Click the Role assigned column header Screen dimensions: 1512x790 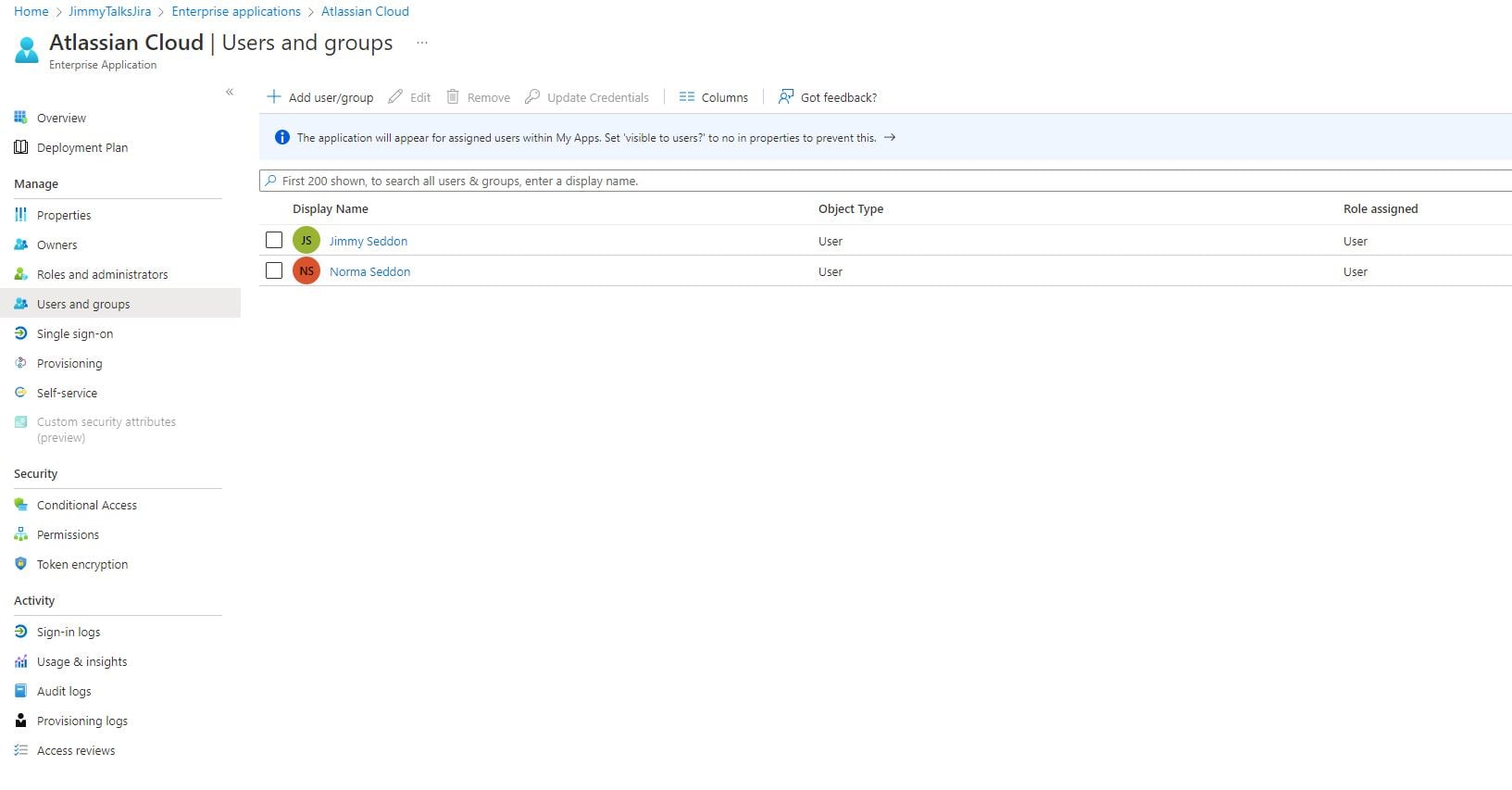click(1381, 208)
